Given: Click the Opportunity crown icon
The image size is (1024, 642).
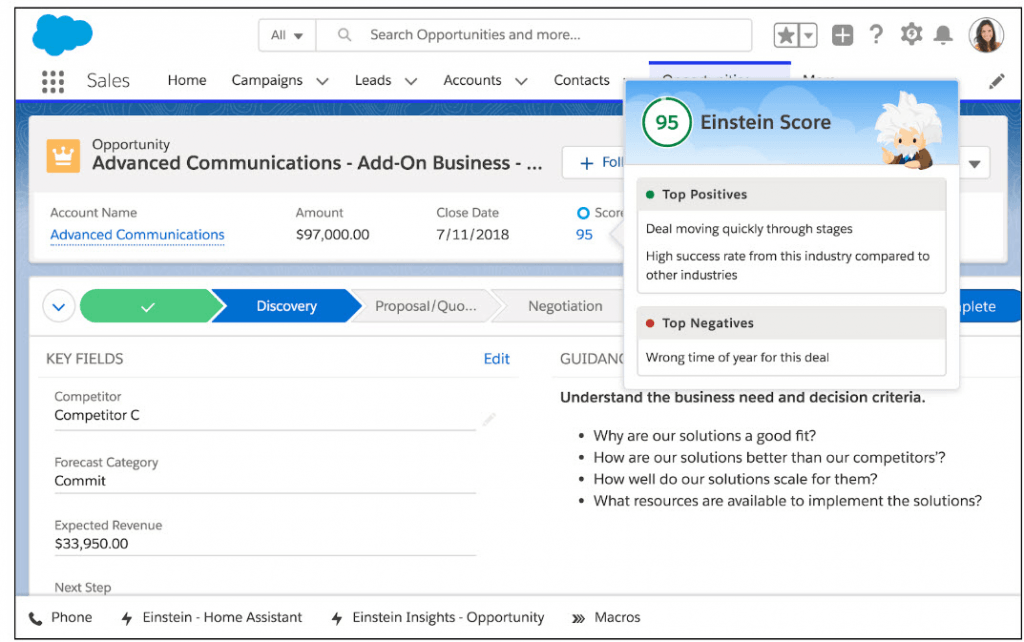Looking at the screenshot, I should pos(63,155).
